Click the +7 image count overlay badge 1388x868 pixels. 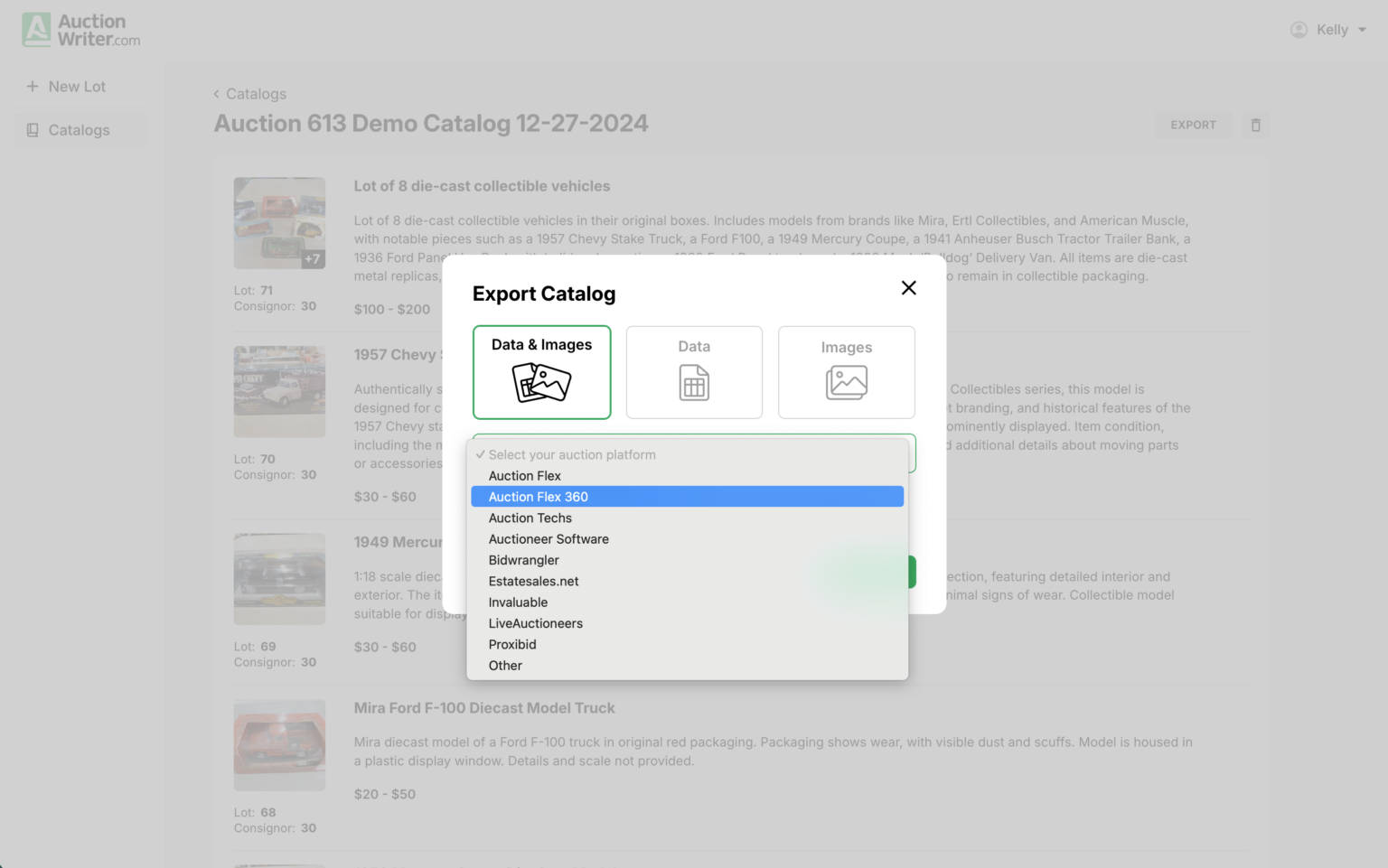point(312,258)
